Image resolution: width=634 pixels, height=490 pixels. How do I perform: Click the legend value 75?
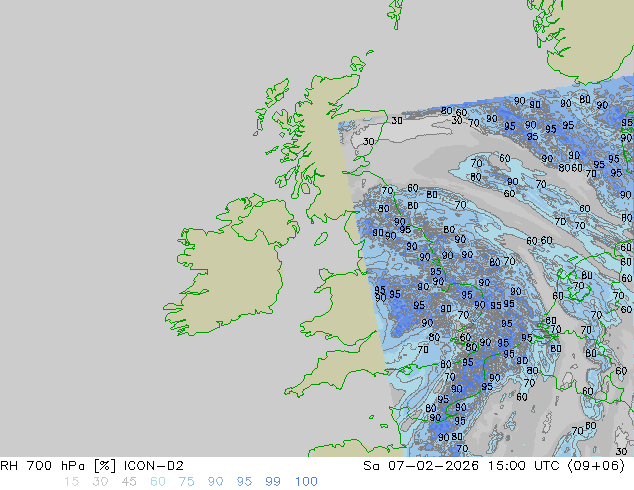tap(186, 482)
